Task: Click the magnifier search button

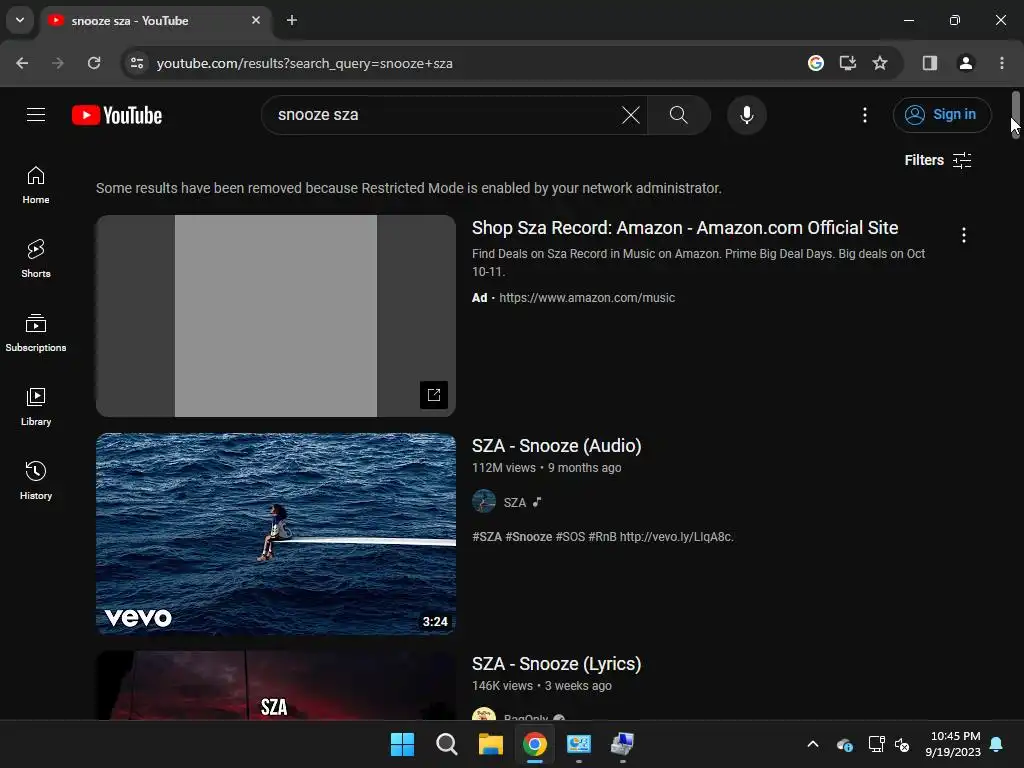Action: click(x=679, y=115)
